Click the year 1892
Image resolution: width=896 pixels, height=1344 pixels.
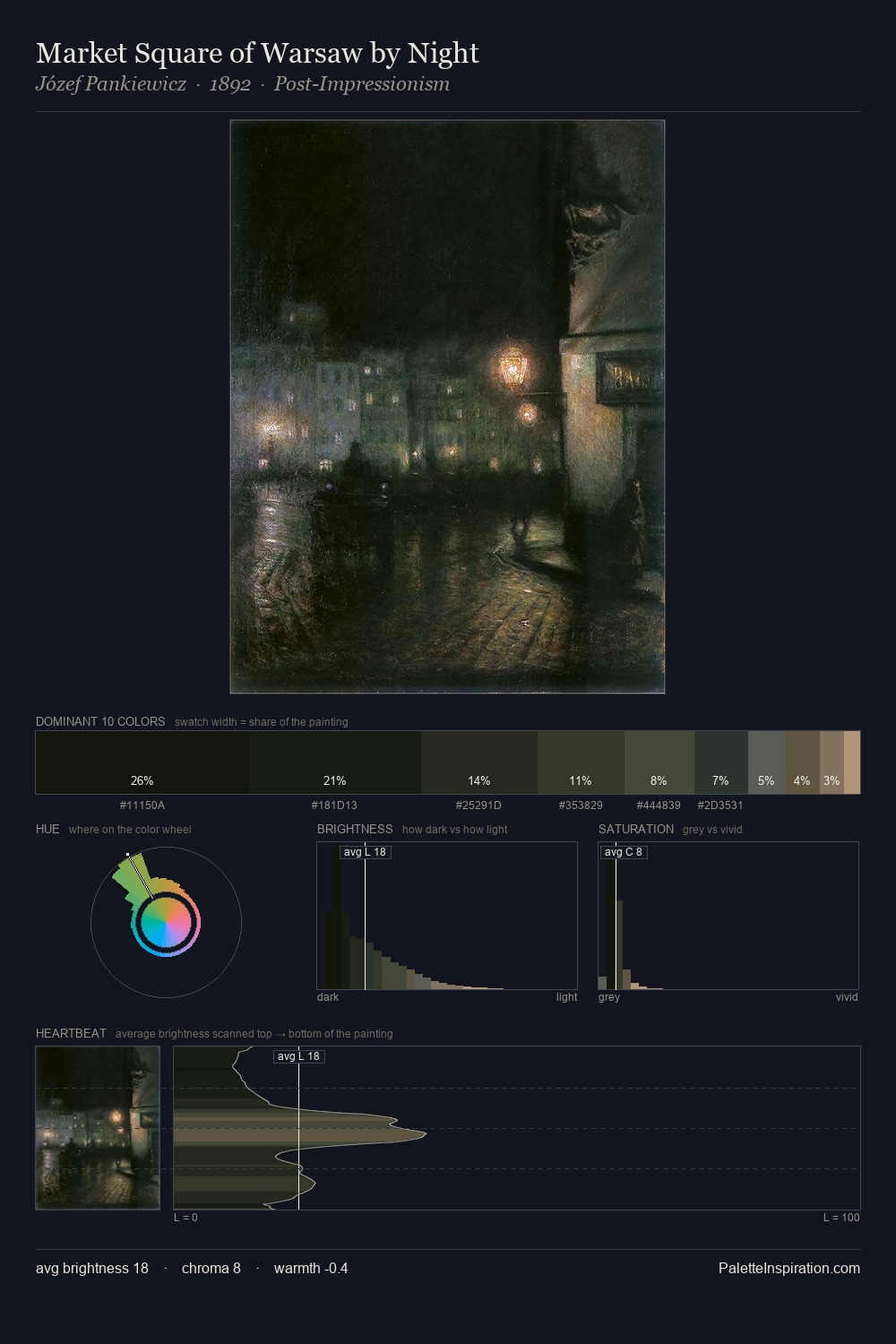tap(229, 84)
